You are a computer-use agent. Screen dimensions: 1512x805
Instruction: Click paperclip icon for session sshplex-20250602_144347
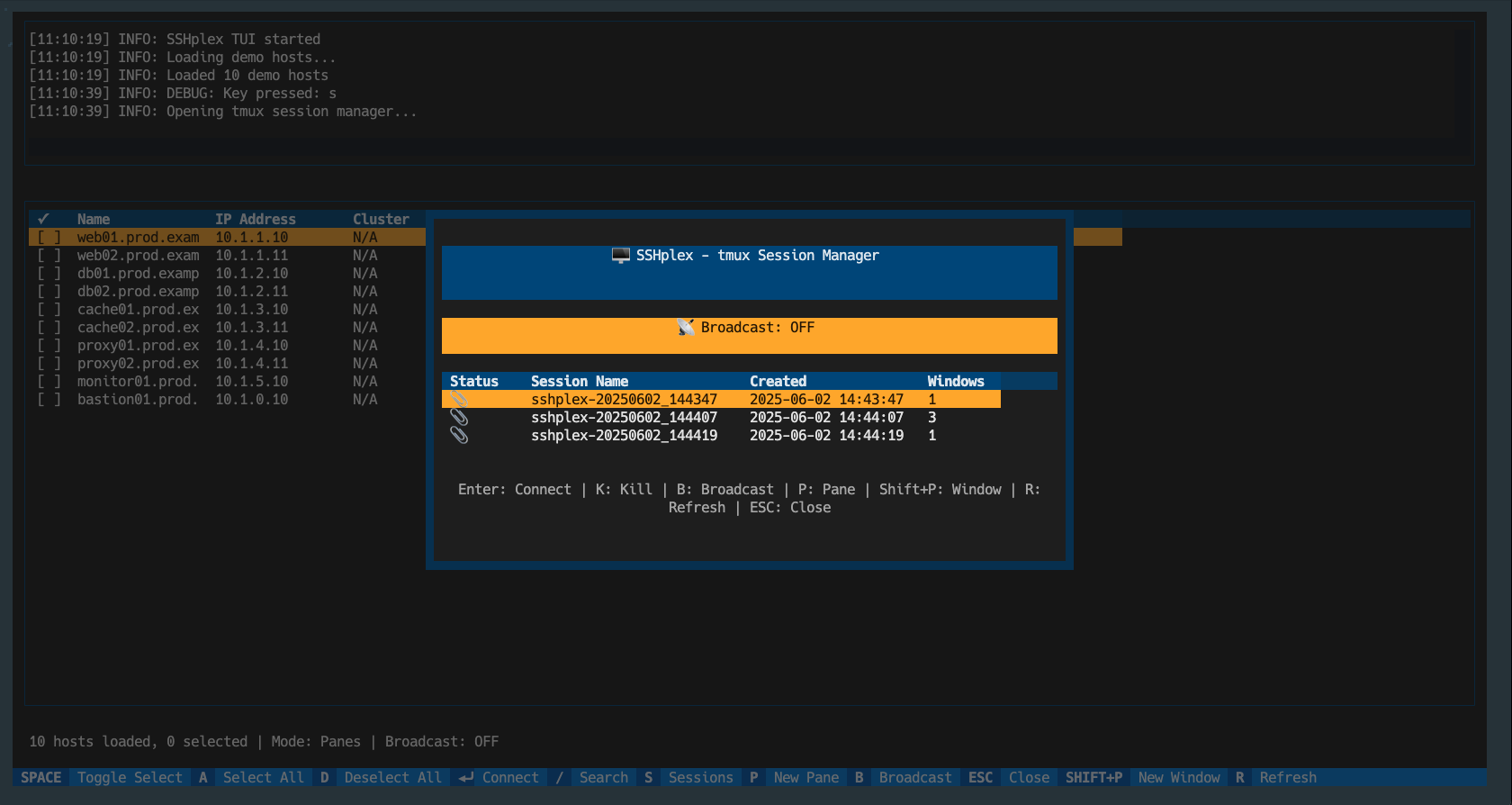point(459,399)
